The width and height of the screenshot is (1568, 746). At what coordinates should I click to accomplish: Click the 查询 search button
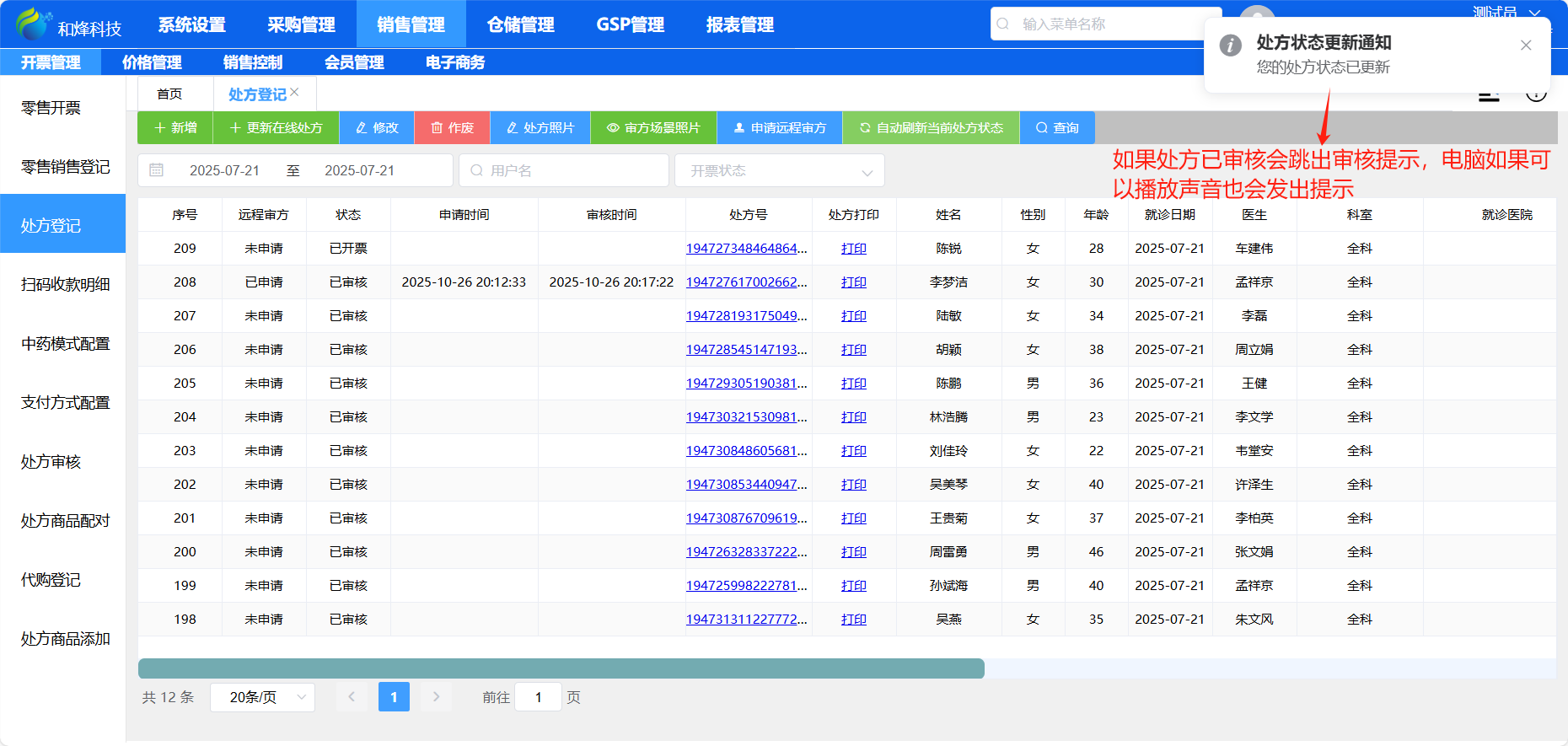[x=1057, y=128]
